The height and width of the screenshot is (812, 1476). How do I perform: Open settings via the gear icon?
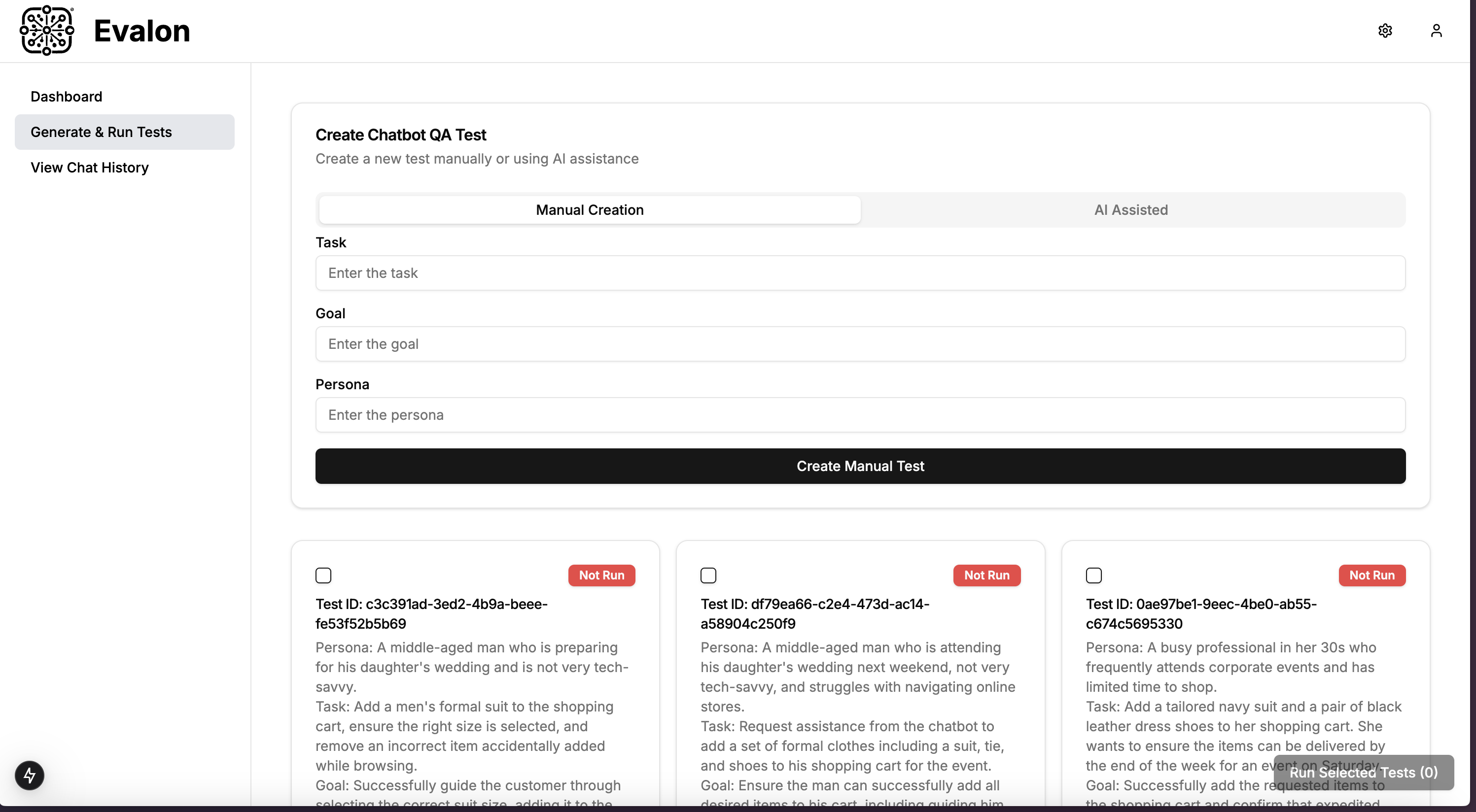point(1385,31)
